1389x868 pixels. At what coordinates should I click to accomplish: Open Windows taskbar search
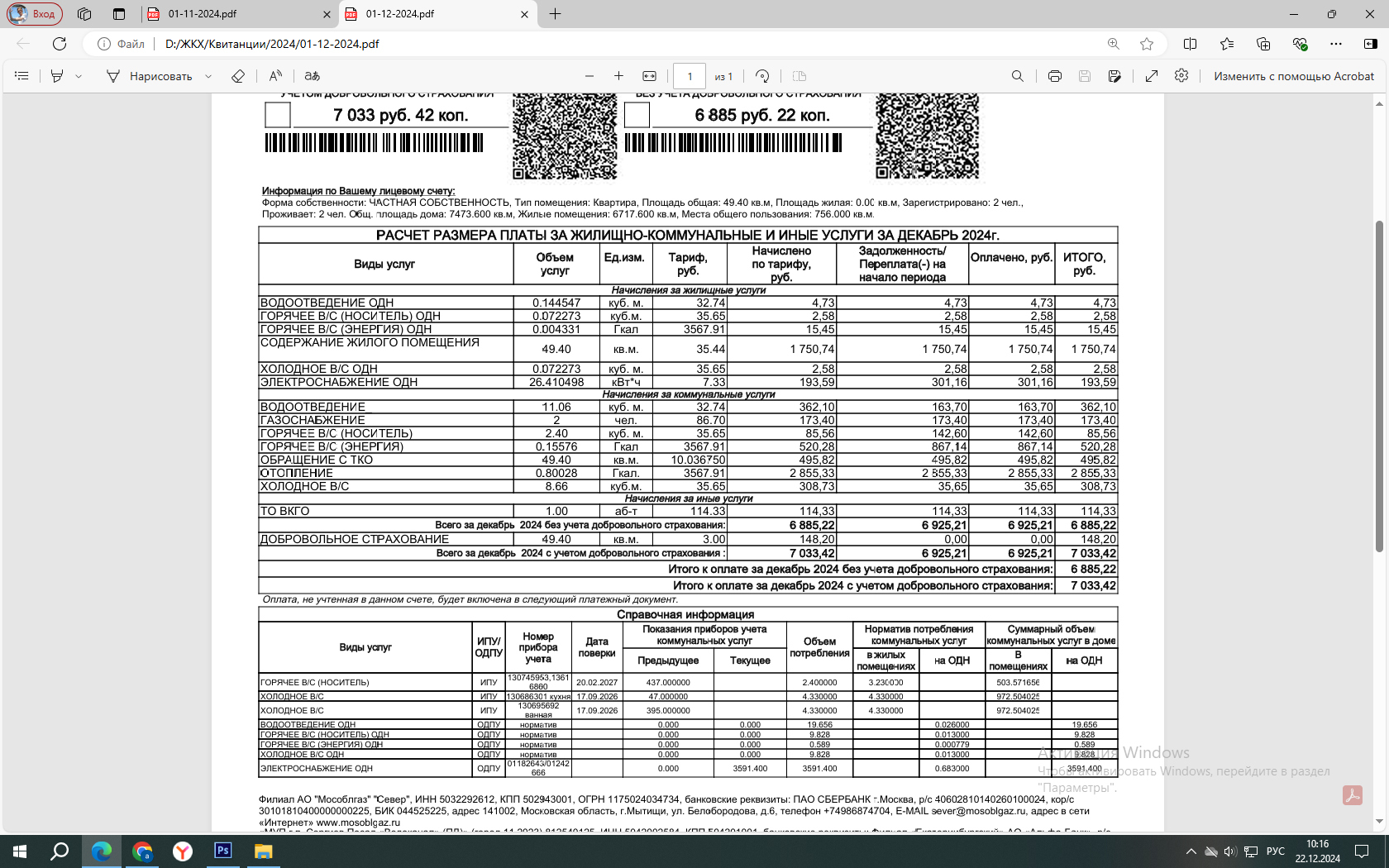tap(60, 851)
